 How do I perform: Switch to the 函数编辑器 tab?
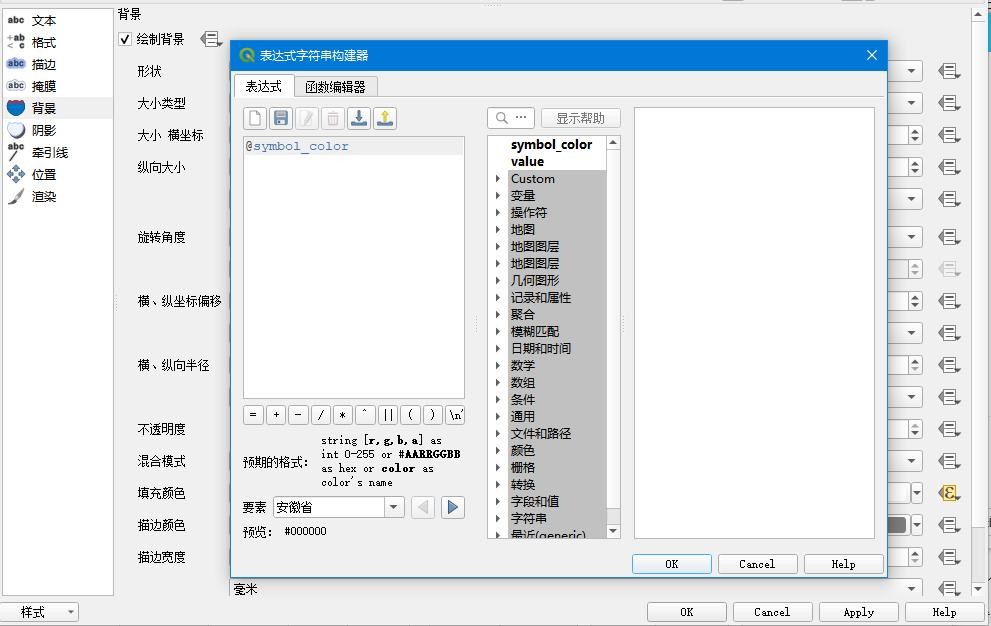[x=336, y=86]
